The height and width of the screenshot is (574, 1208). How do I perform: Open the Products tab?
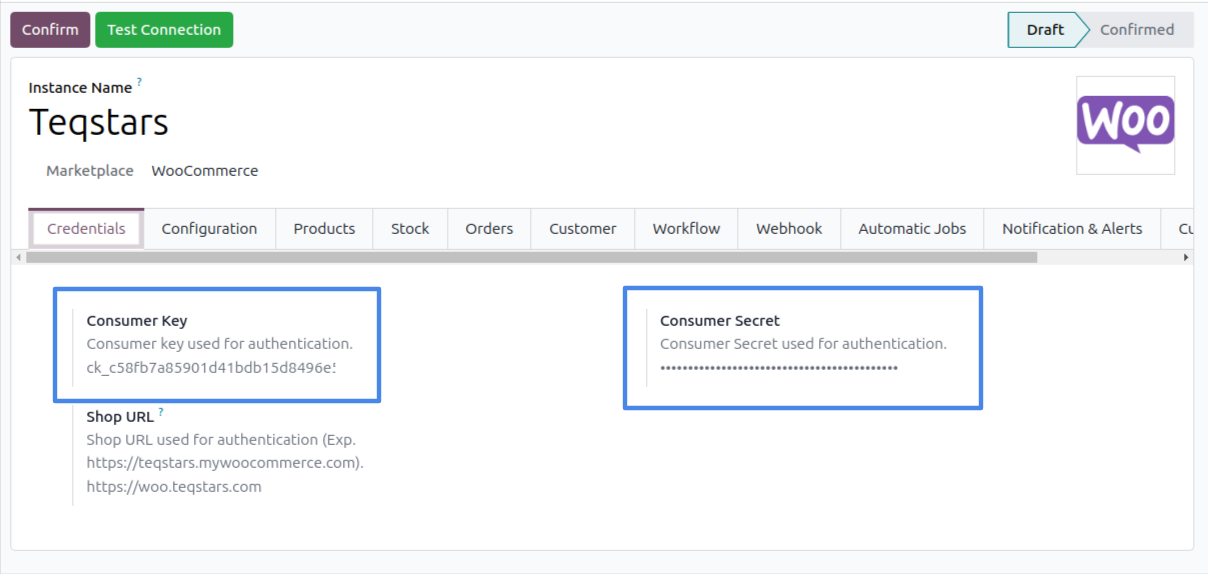click(324, 228)
